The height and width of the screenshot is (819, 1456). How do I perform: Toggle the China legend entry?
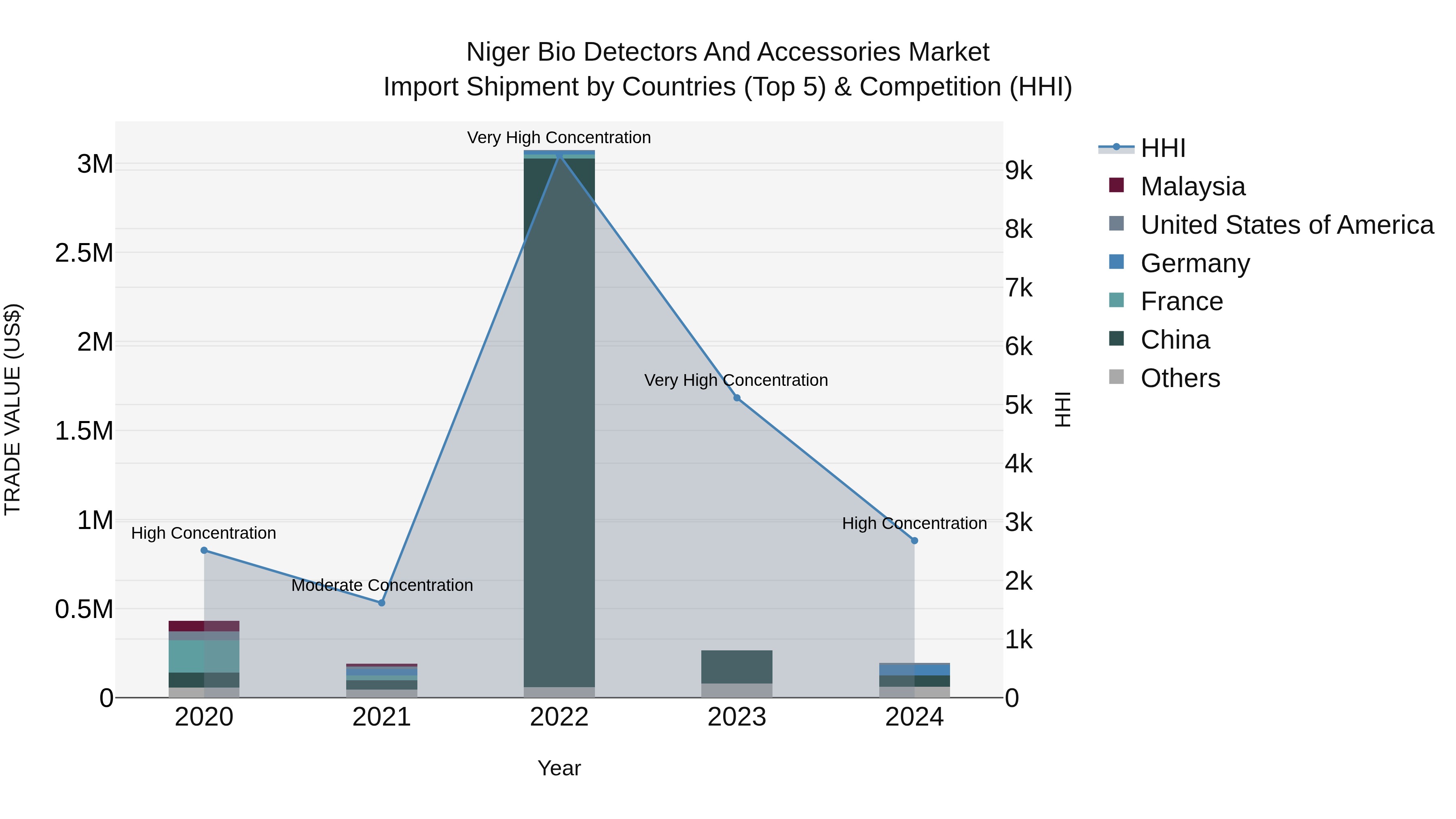[1159, 340]
